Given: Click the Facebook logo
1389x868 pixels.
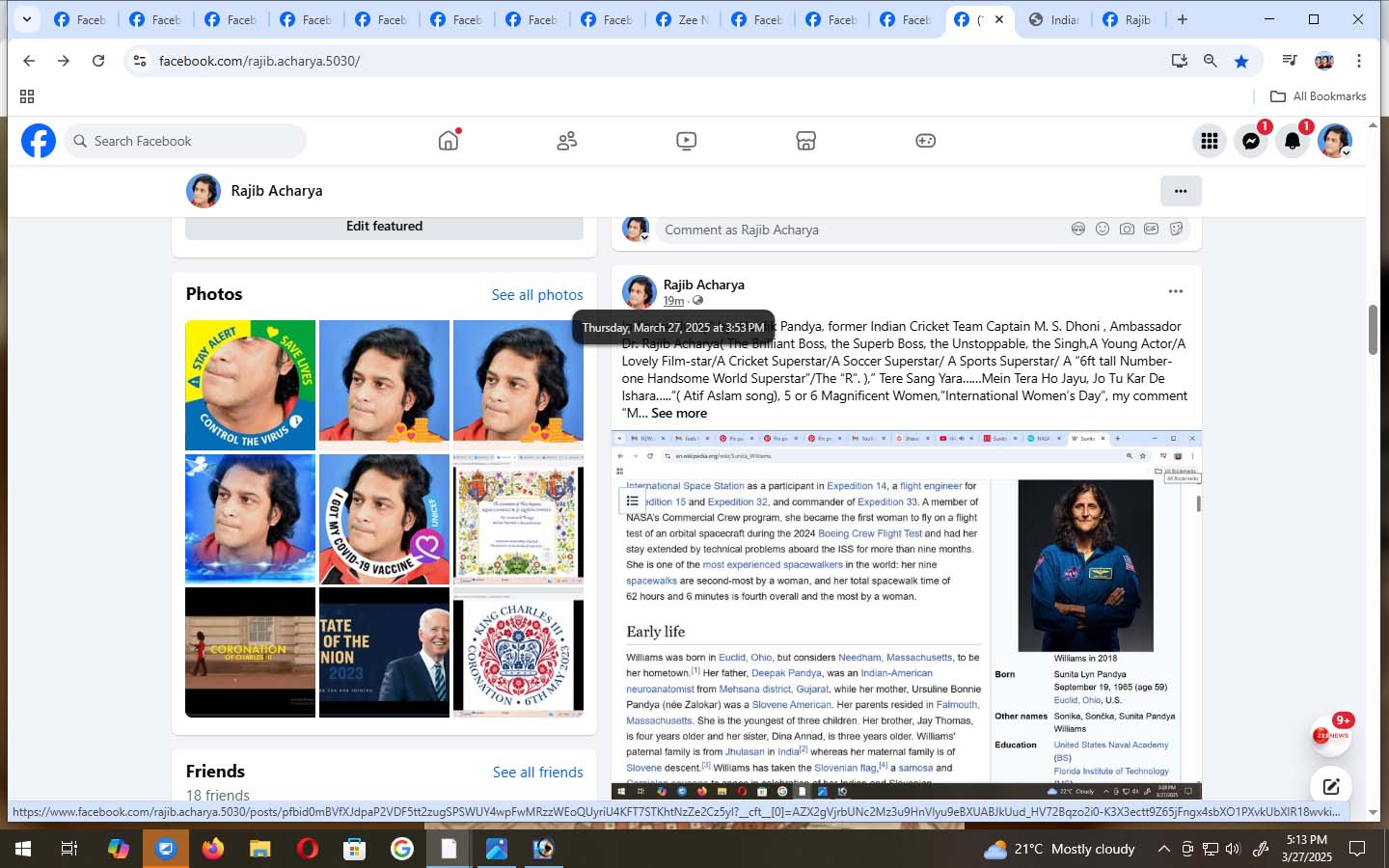Looking at the screenshot, I should tap(39, 141).
